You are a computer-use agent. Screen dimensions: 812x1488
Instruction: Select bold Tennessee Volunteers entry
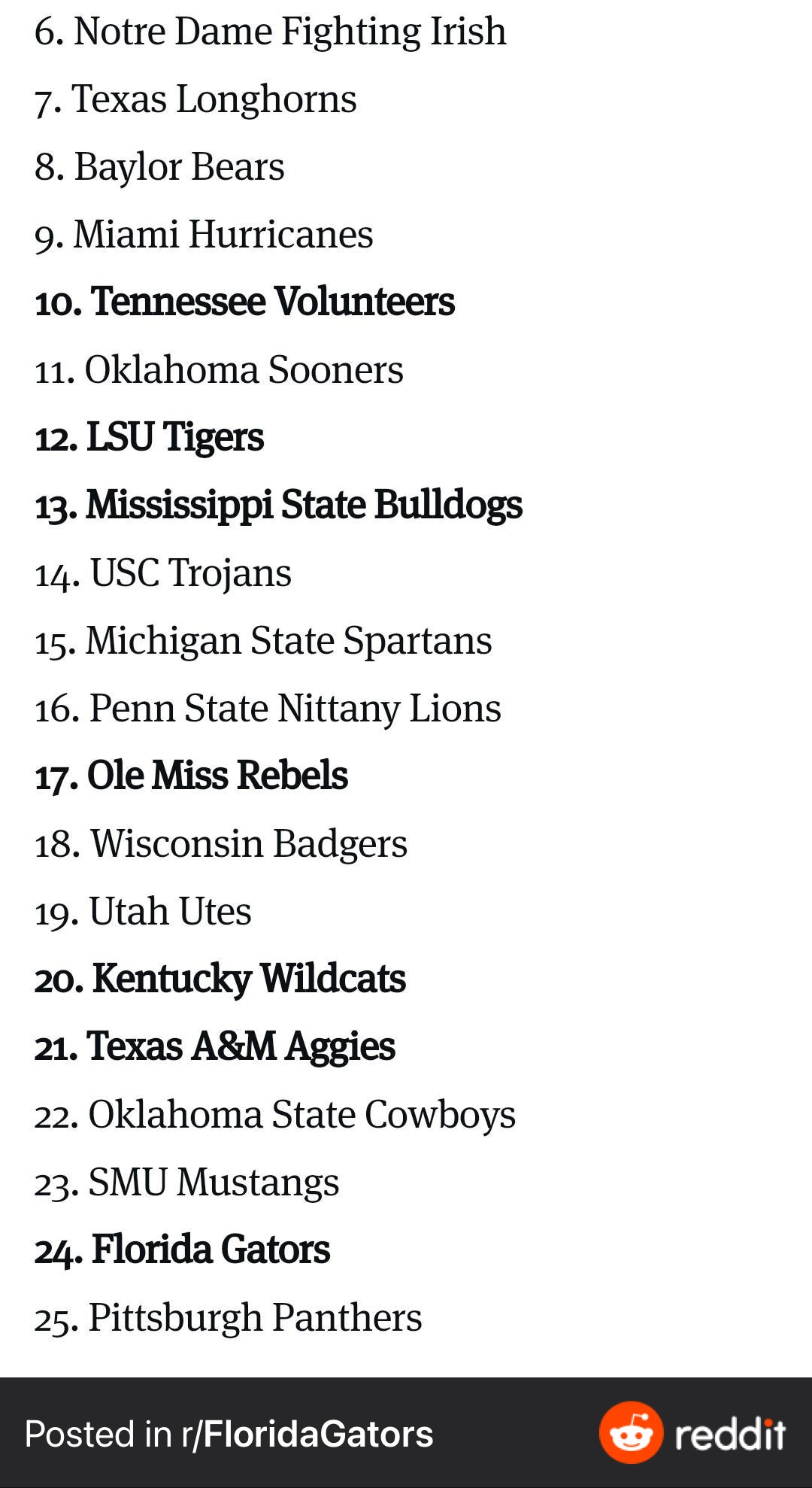tap(244, 302)
